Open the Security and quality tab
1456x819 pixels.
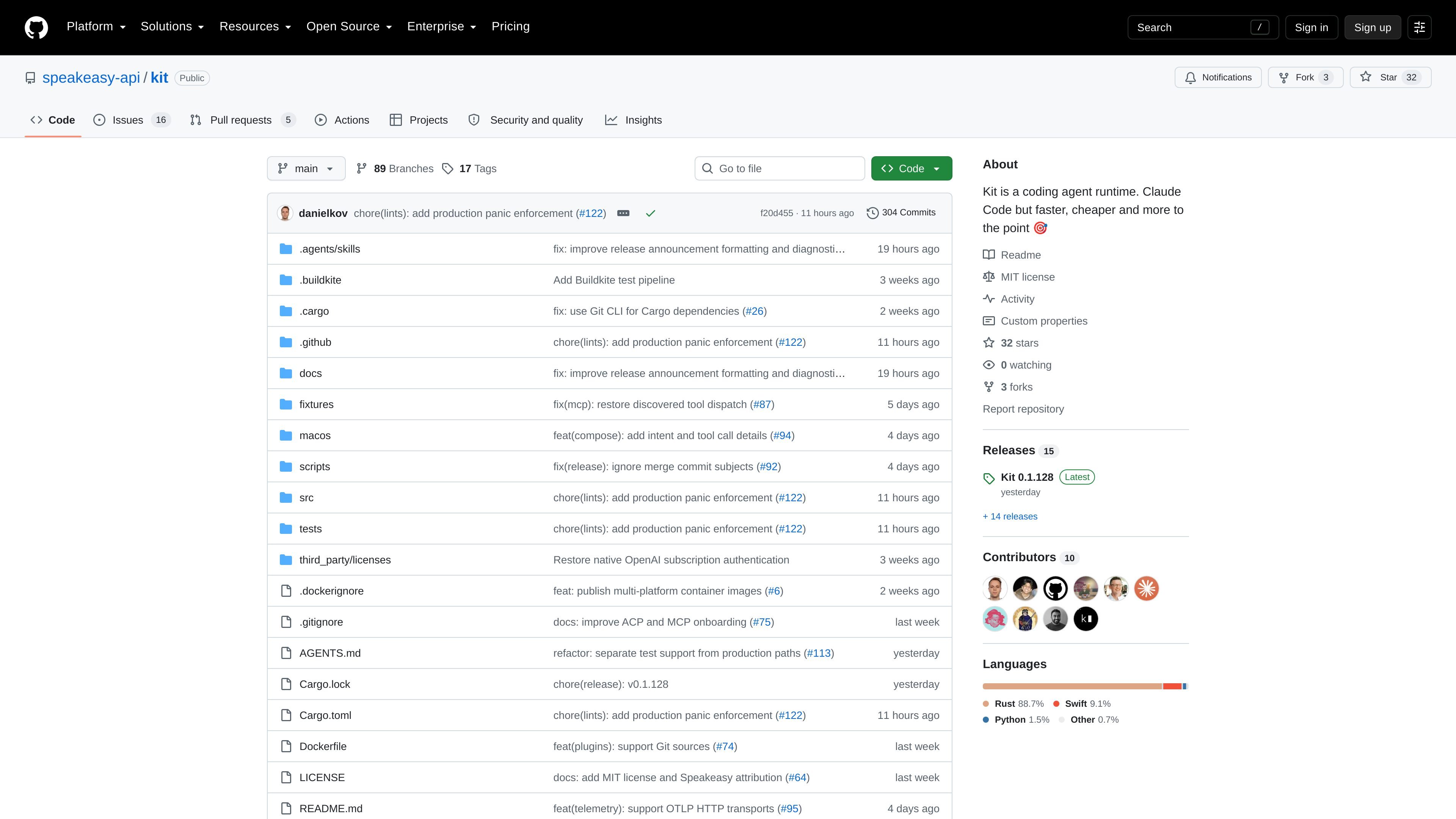[x=526, y=120]
